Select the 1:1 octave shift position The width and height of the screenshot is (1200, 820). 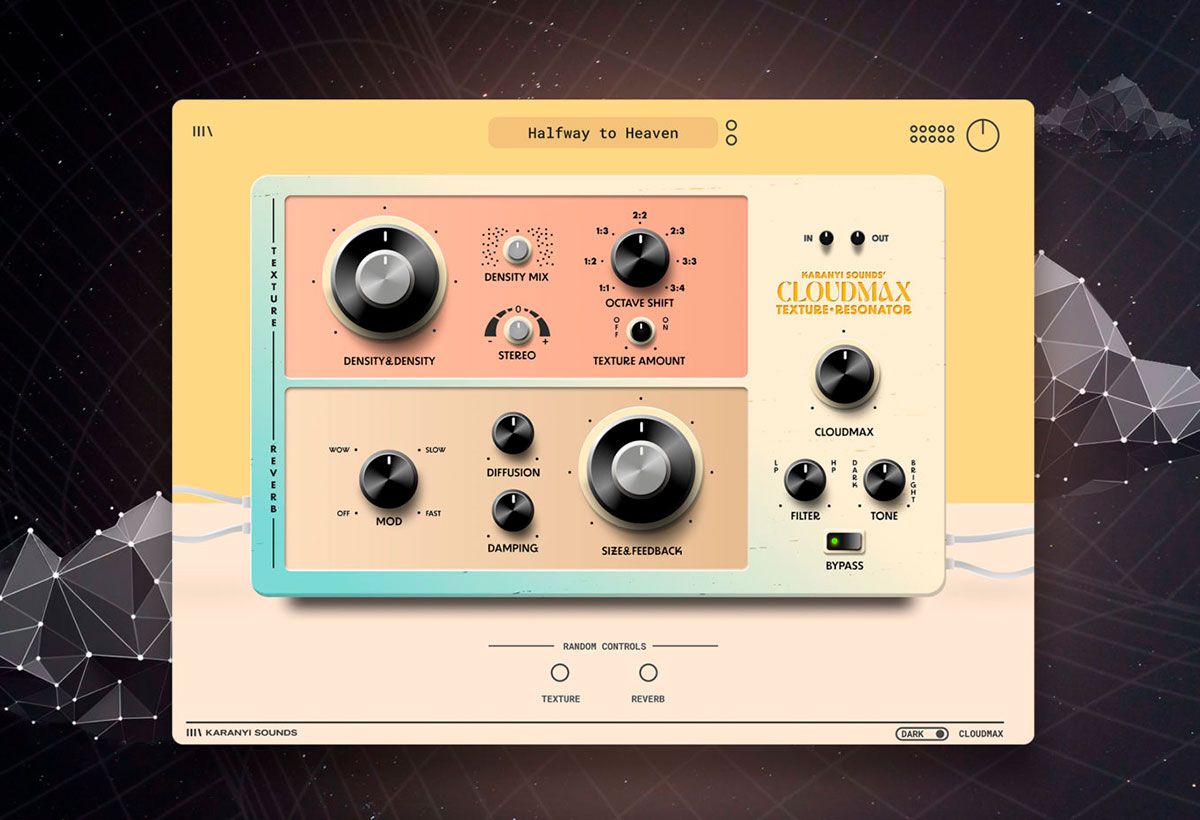tap(603, 288)
